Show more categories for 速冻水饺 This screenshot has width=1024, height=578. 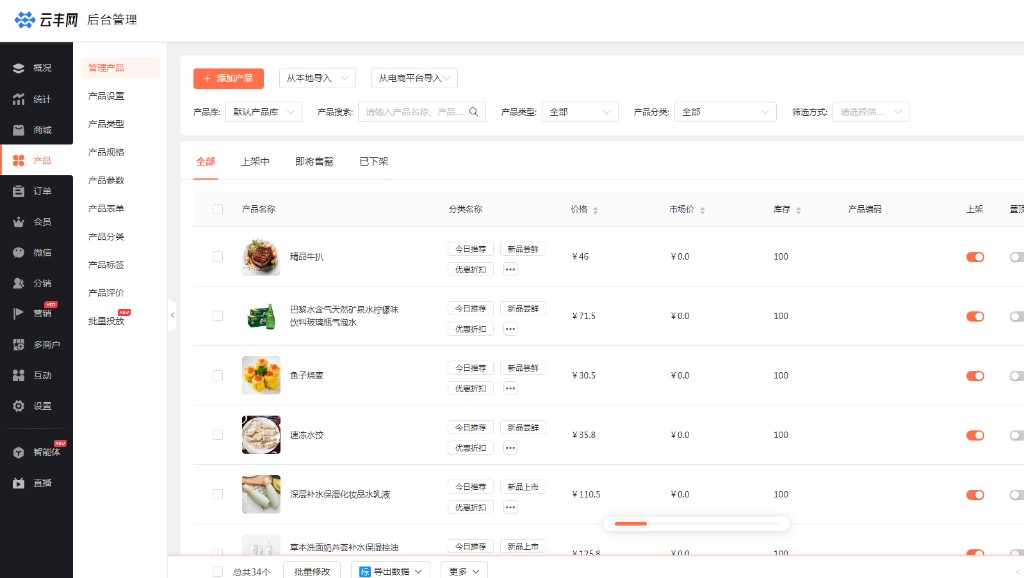(x=510, y=447)
